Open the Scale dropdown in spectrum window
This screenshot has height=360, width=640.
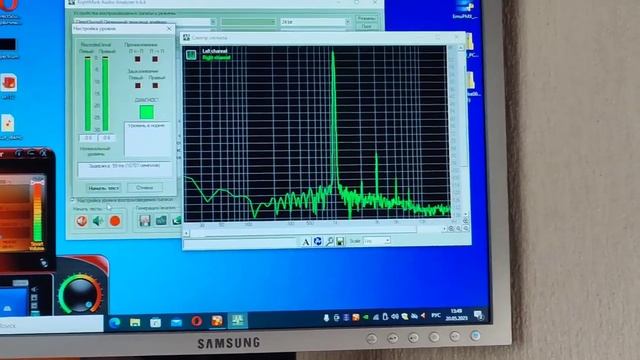tap(376, 241)
